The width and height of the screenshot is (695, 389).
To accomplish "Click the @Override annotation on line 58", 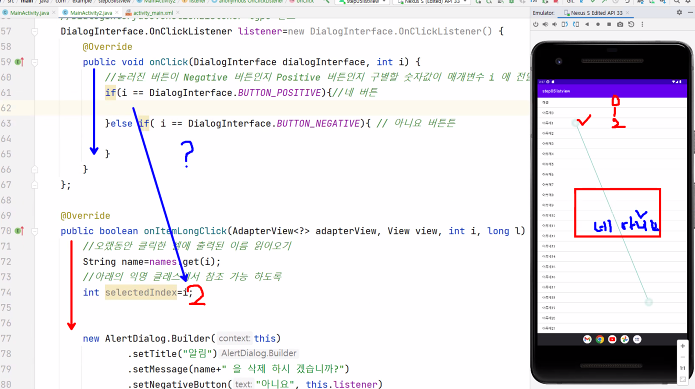I will pos(107,47).
